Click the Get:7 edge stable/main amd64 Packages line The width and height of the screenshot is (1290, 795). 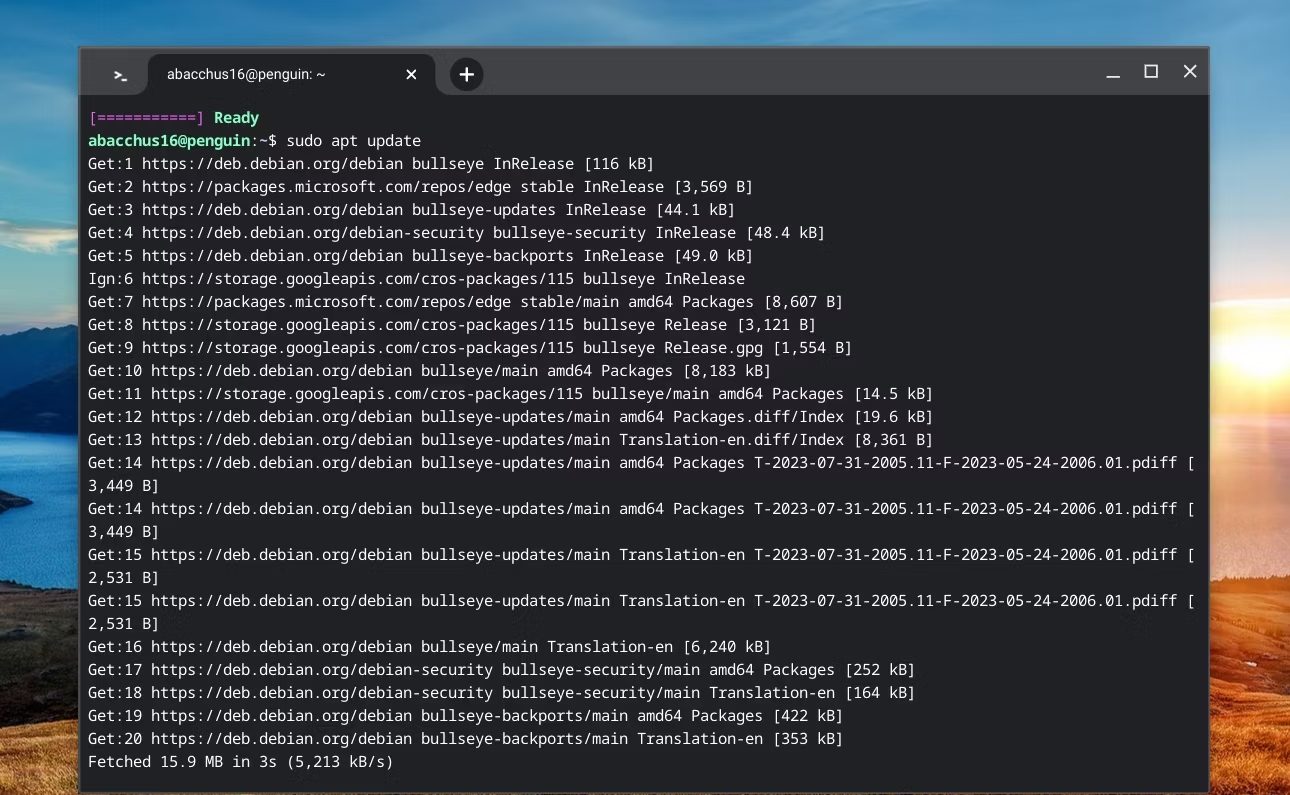point(465,302)
